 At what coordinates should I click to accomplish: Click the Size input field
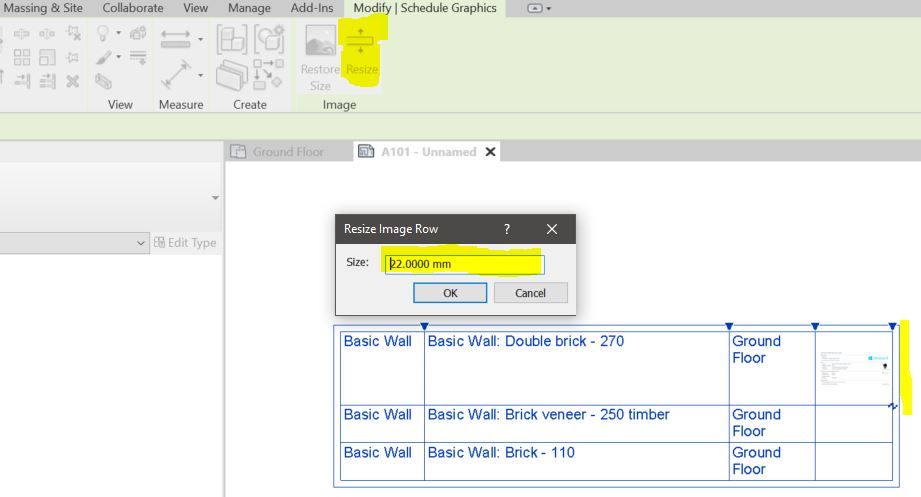tap(465, 264)
